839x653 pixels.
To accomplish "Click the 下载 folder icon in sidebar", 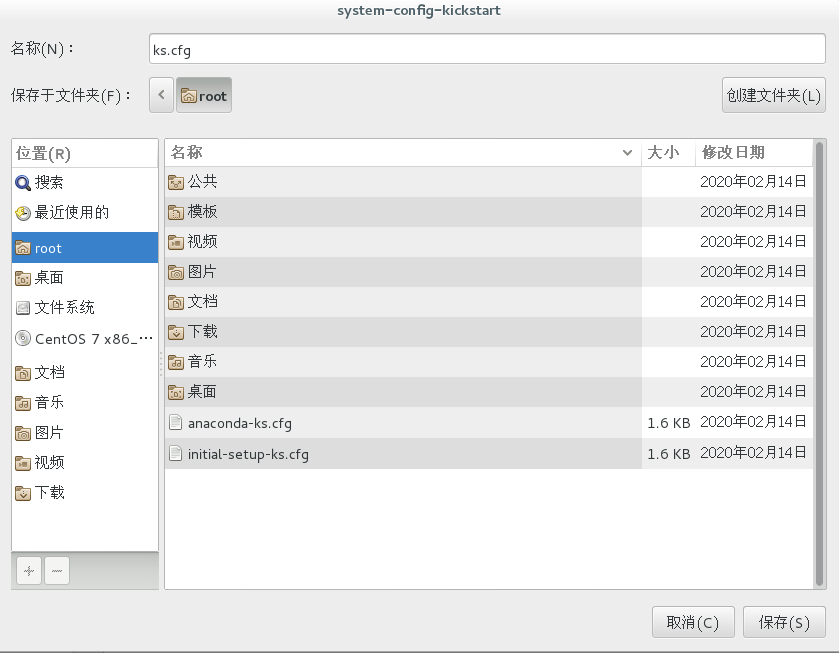I will [x=23, y=493].
